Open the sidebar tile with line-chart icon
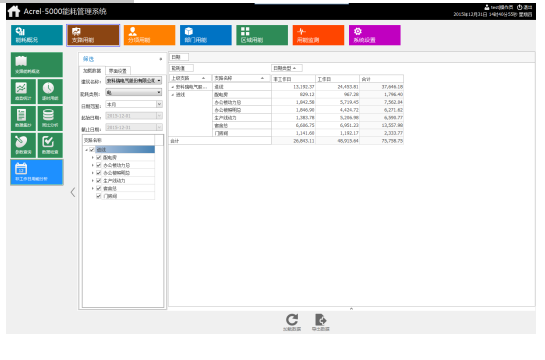 pyautogui.click(x=23, y=91)
